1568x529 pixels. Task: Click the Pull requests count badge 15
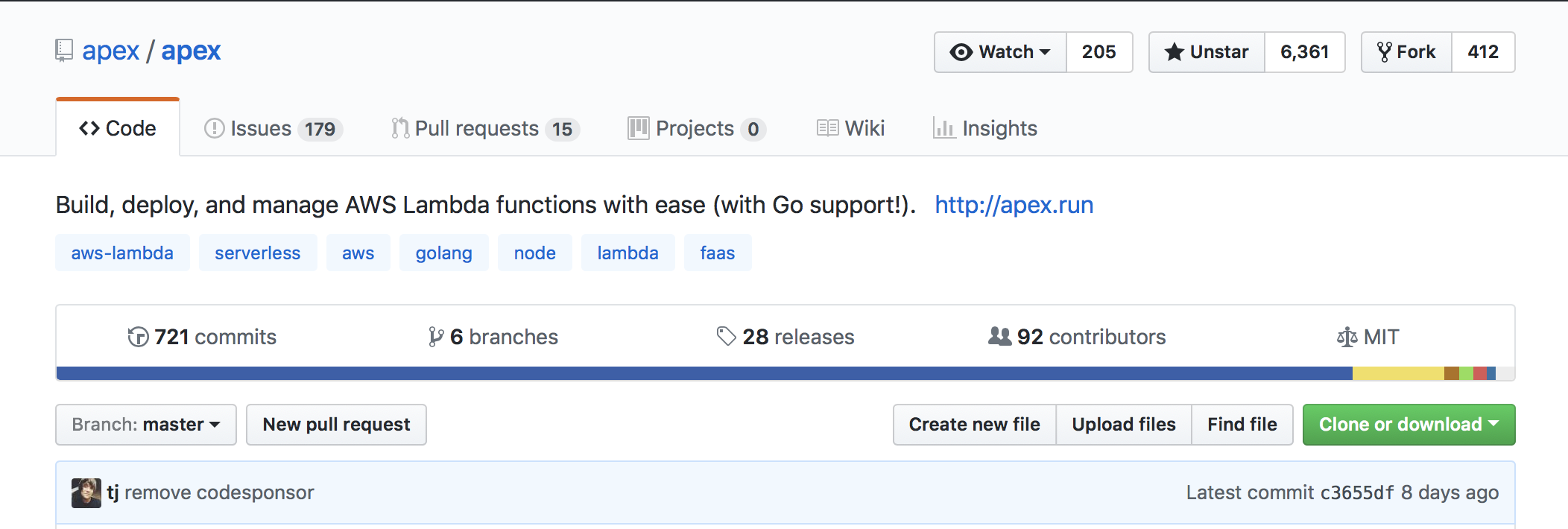coord(562,129)
